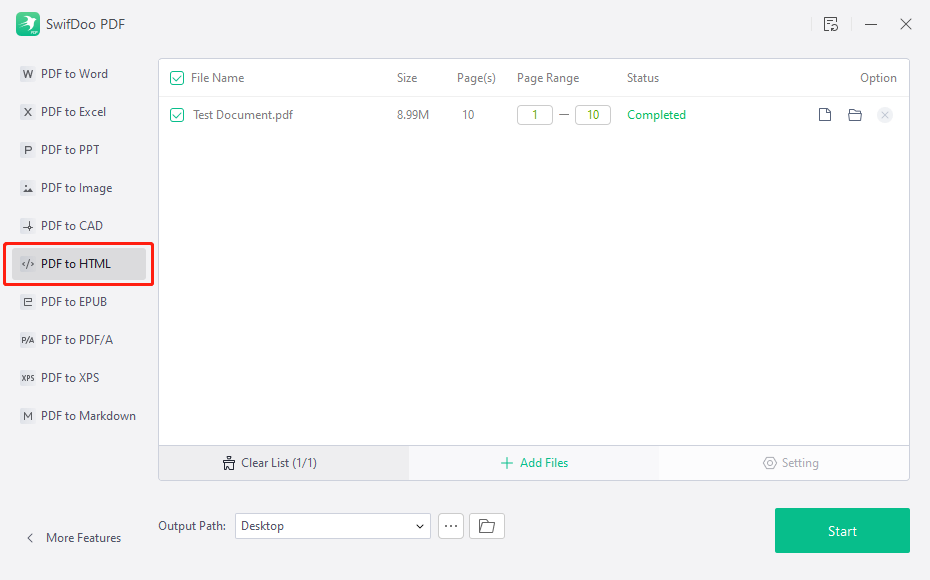Click the Option column header
Image resolution: width=930 pixels, height=580 pixels.
coord(878,78)
